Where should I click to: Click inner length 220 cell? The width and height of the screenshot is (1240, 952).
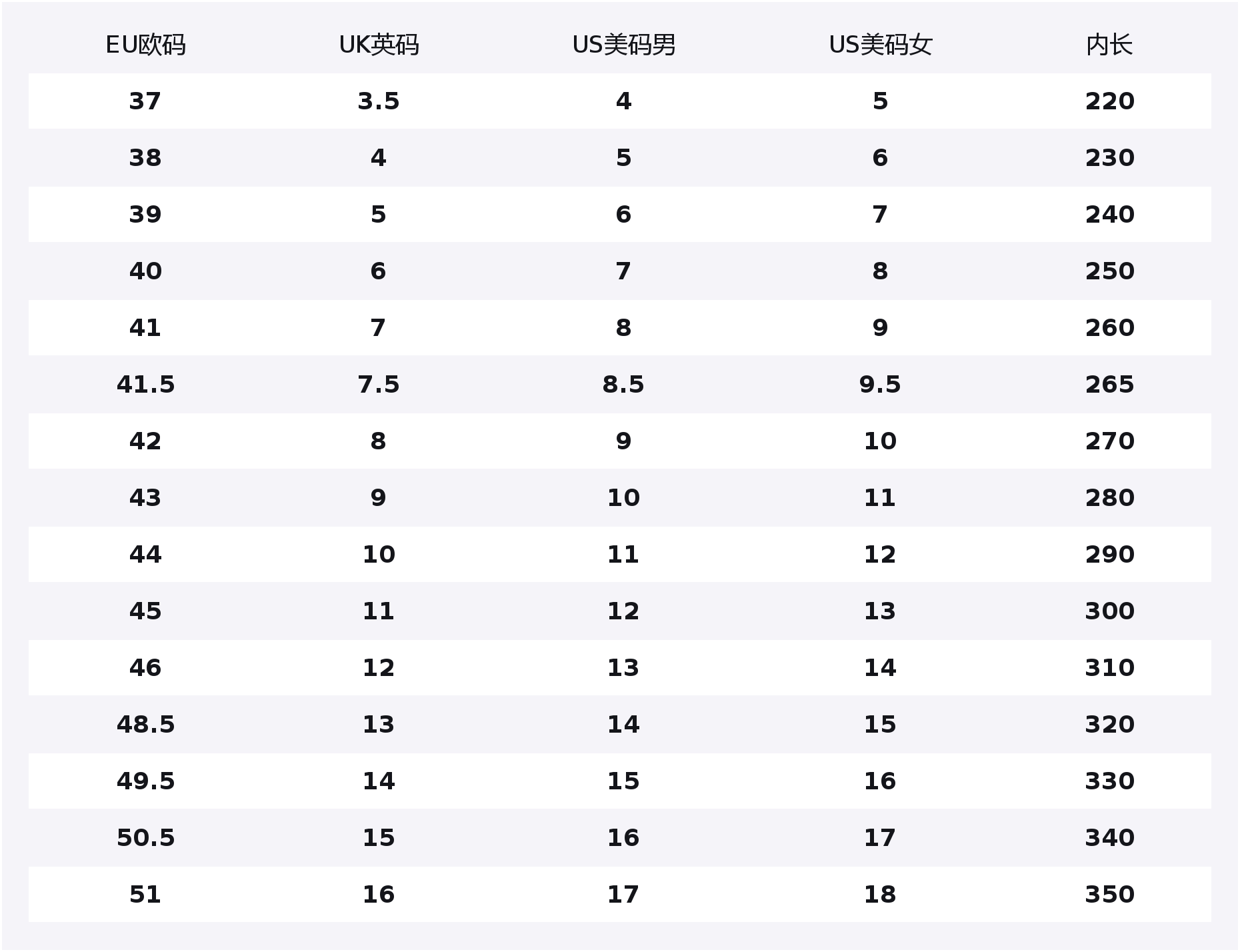pyautogui.click(x=1109, y=101)
